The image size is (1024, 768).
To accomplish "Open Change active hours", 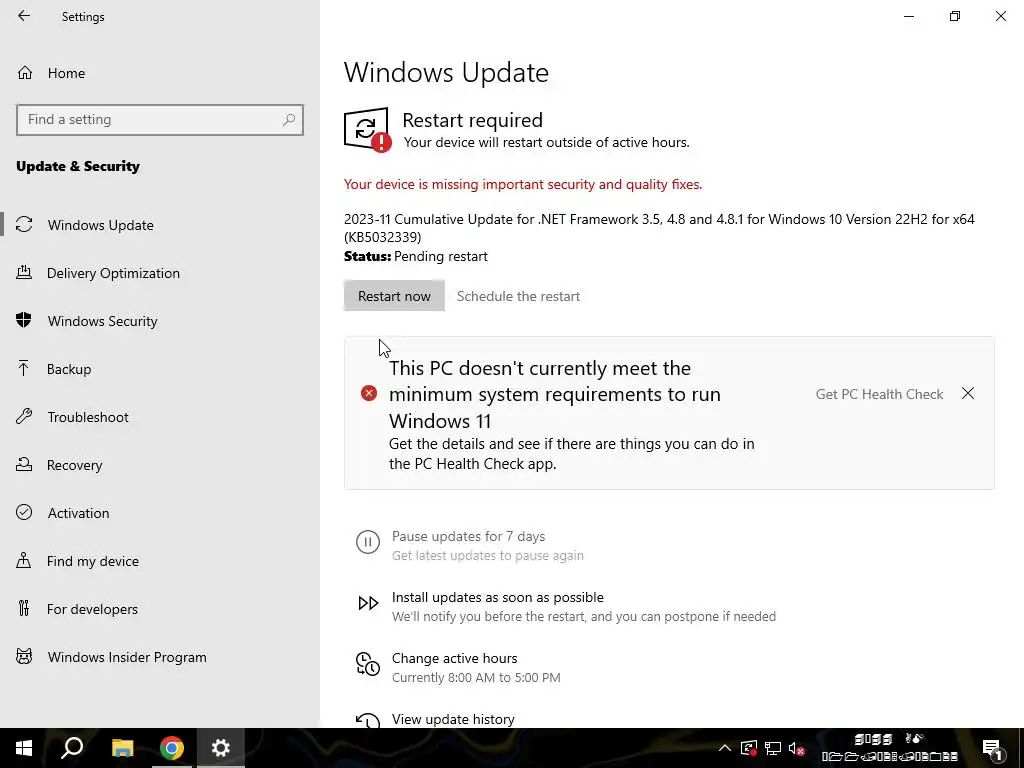I will click(455, 658).
